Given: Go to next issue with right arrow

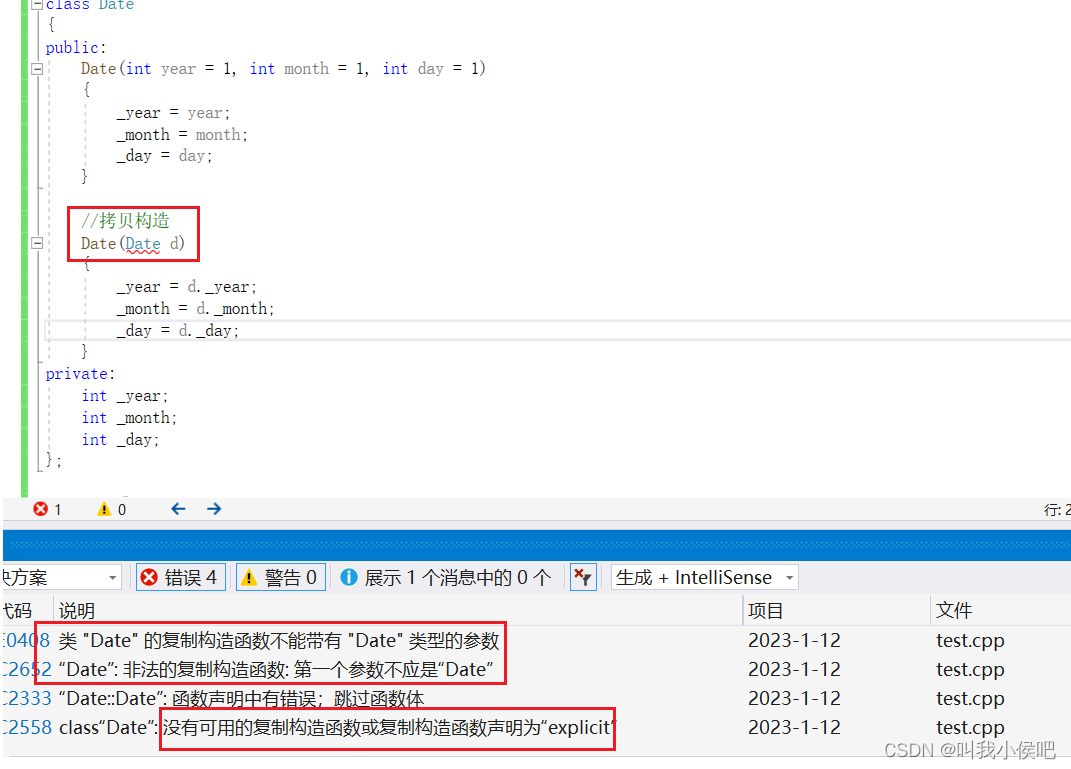Looking at the screenshot, I should [x=214, y=509].
